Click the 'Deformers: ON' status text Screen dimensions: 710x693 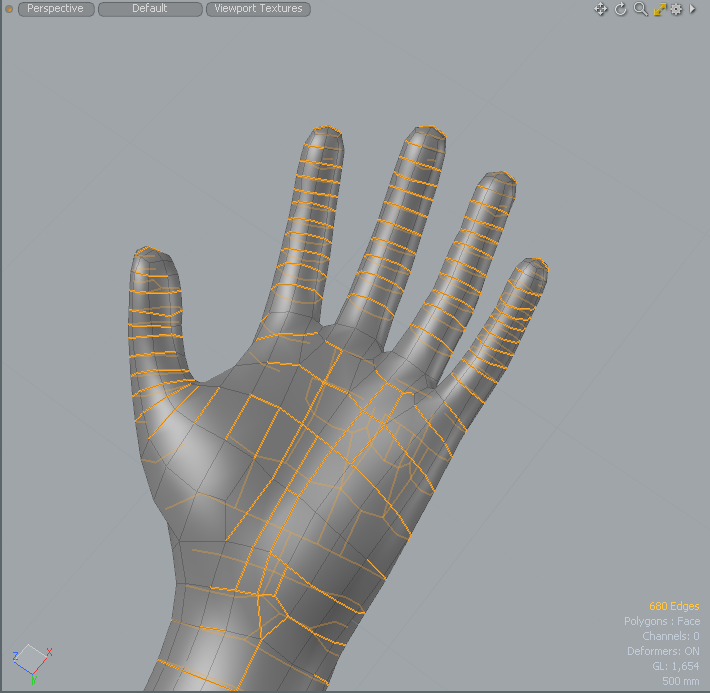663,651
